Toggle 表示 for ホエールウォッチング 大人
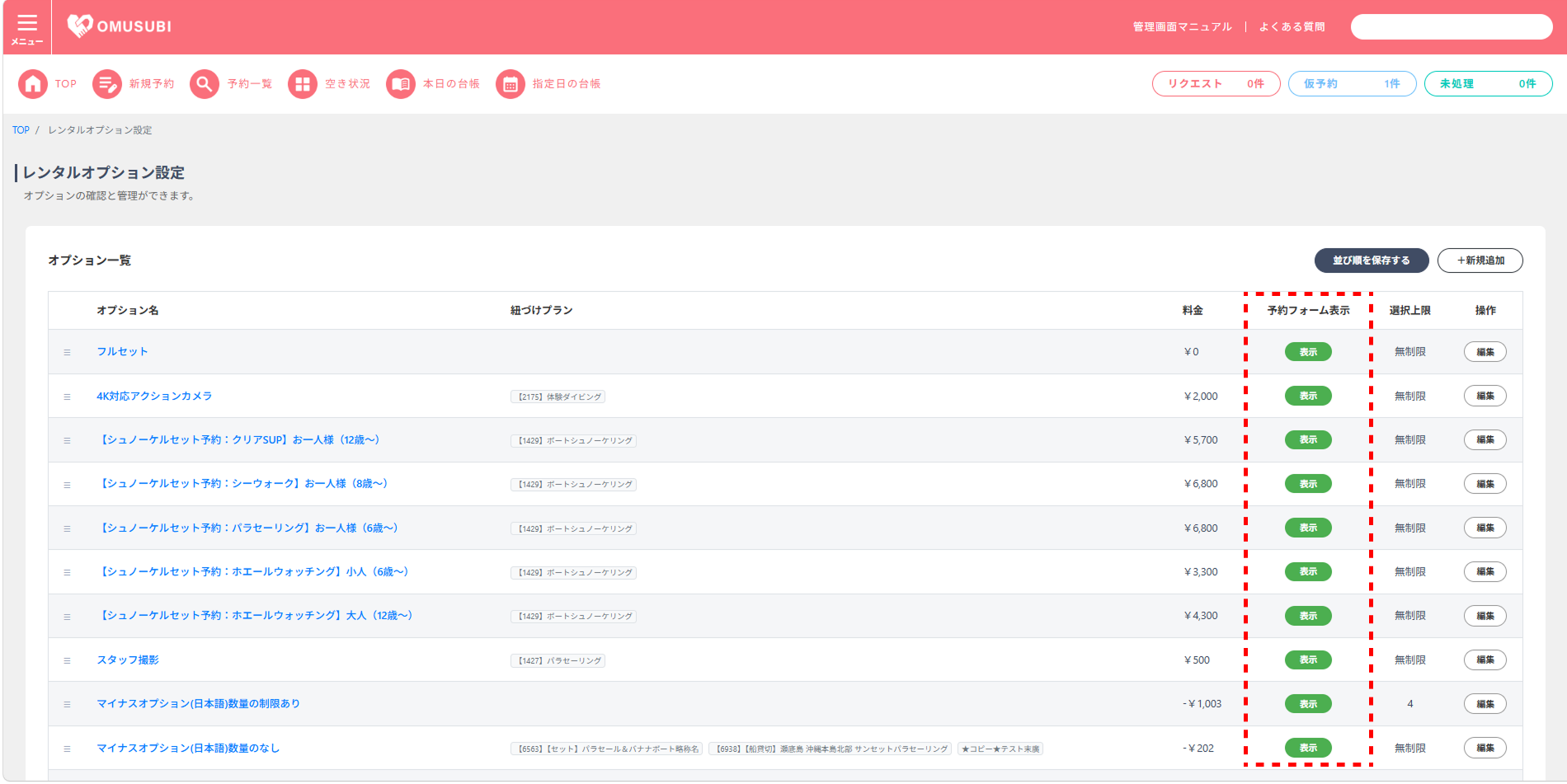The height and width of the screenshot is (784, 1567). [1308, 616]
